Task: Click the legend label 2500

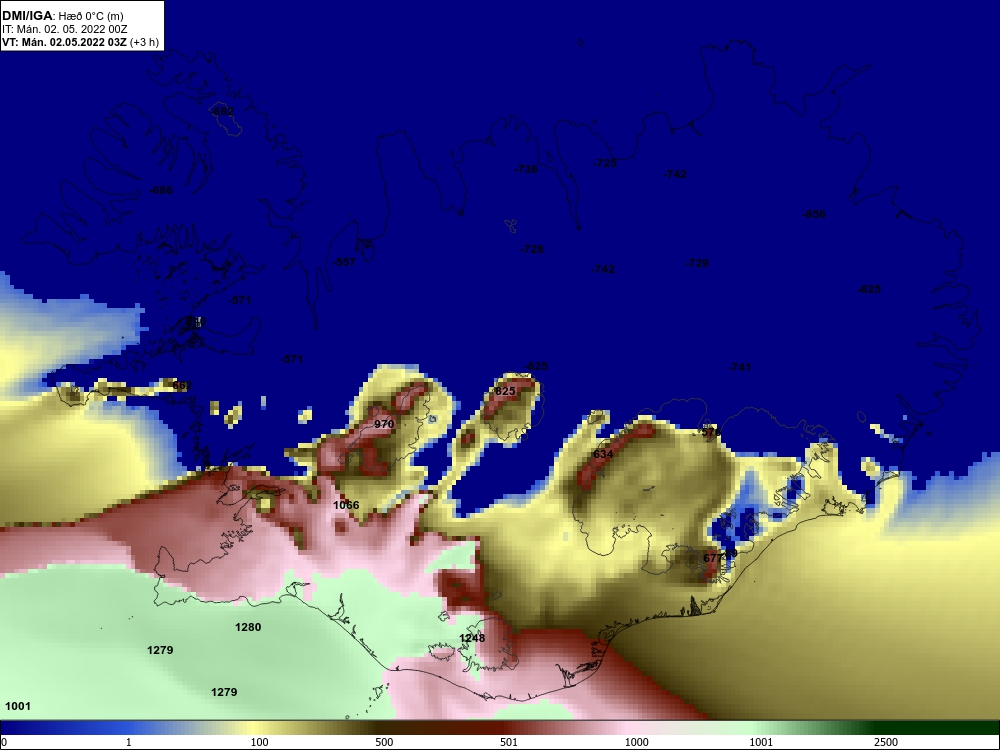Action: point(886,742)
